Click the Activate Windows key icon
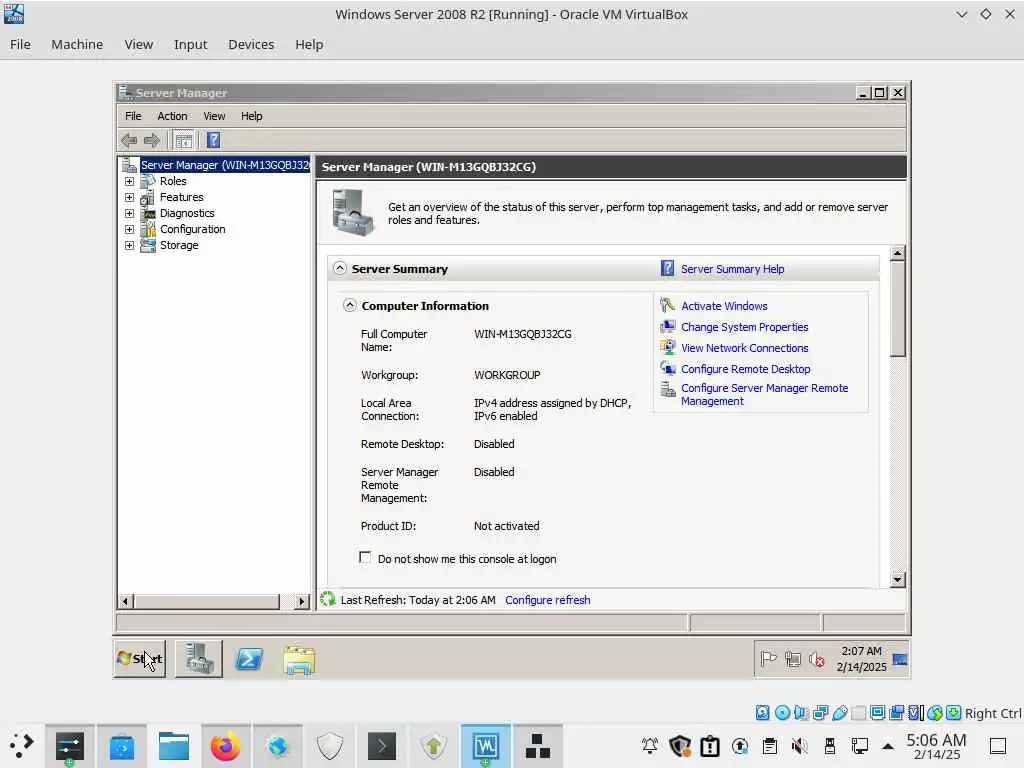The width and height of the screenshot is (1024, 768). click(x=667, y=305)
